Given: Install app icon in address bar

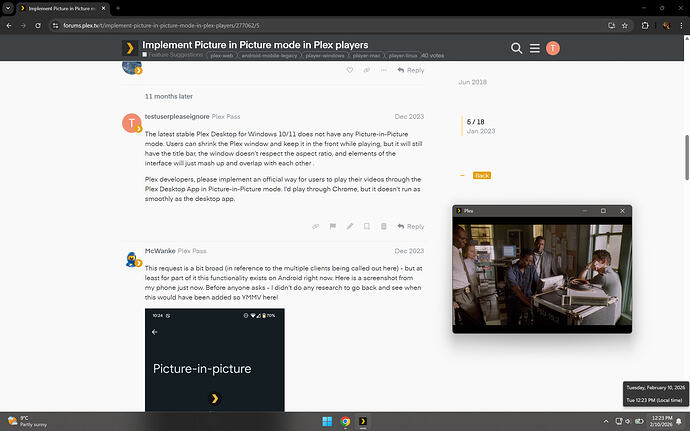Looking at the screenshot, I should 611,26.
